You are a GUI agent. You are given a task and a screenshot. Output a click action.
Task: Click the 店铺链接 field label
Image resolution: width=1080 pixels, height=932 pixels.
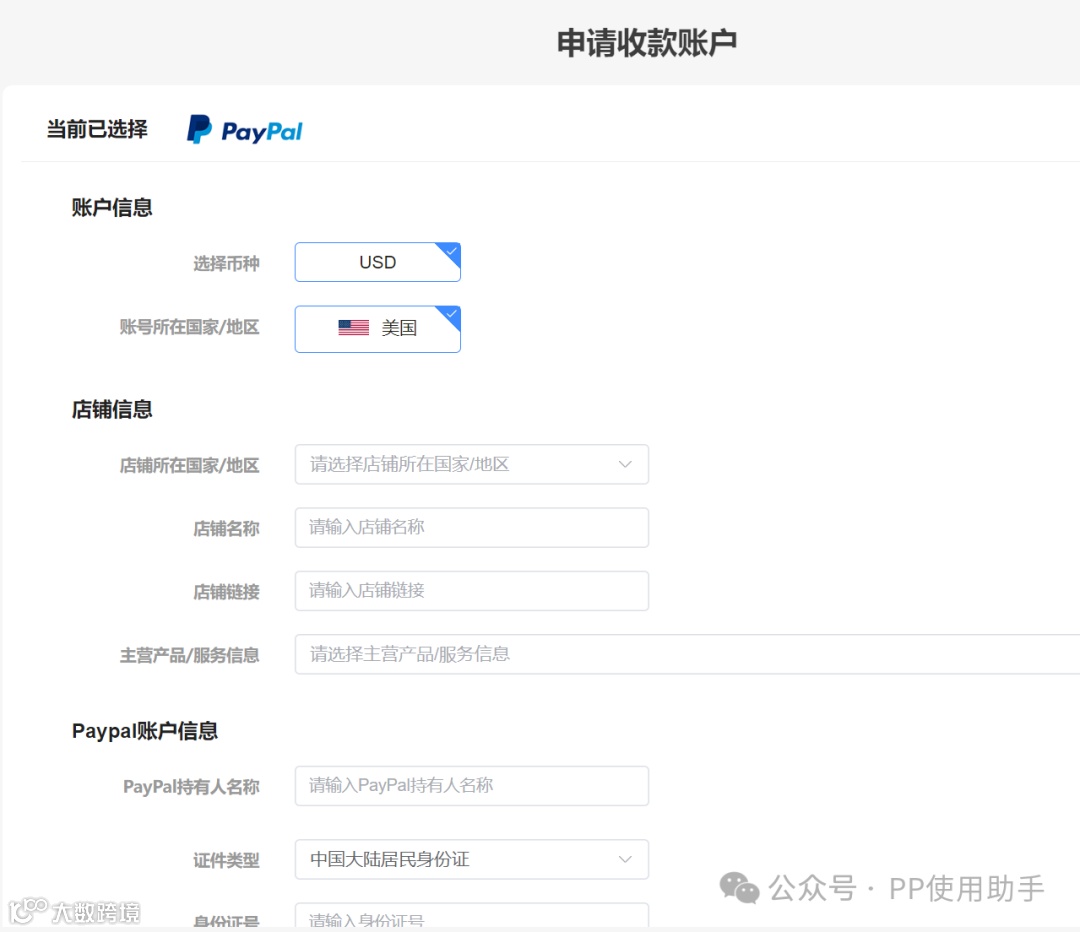[226, 592]
